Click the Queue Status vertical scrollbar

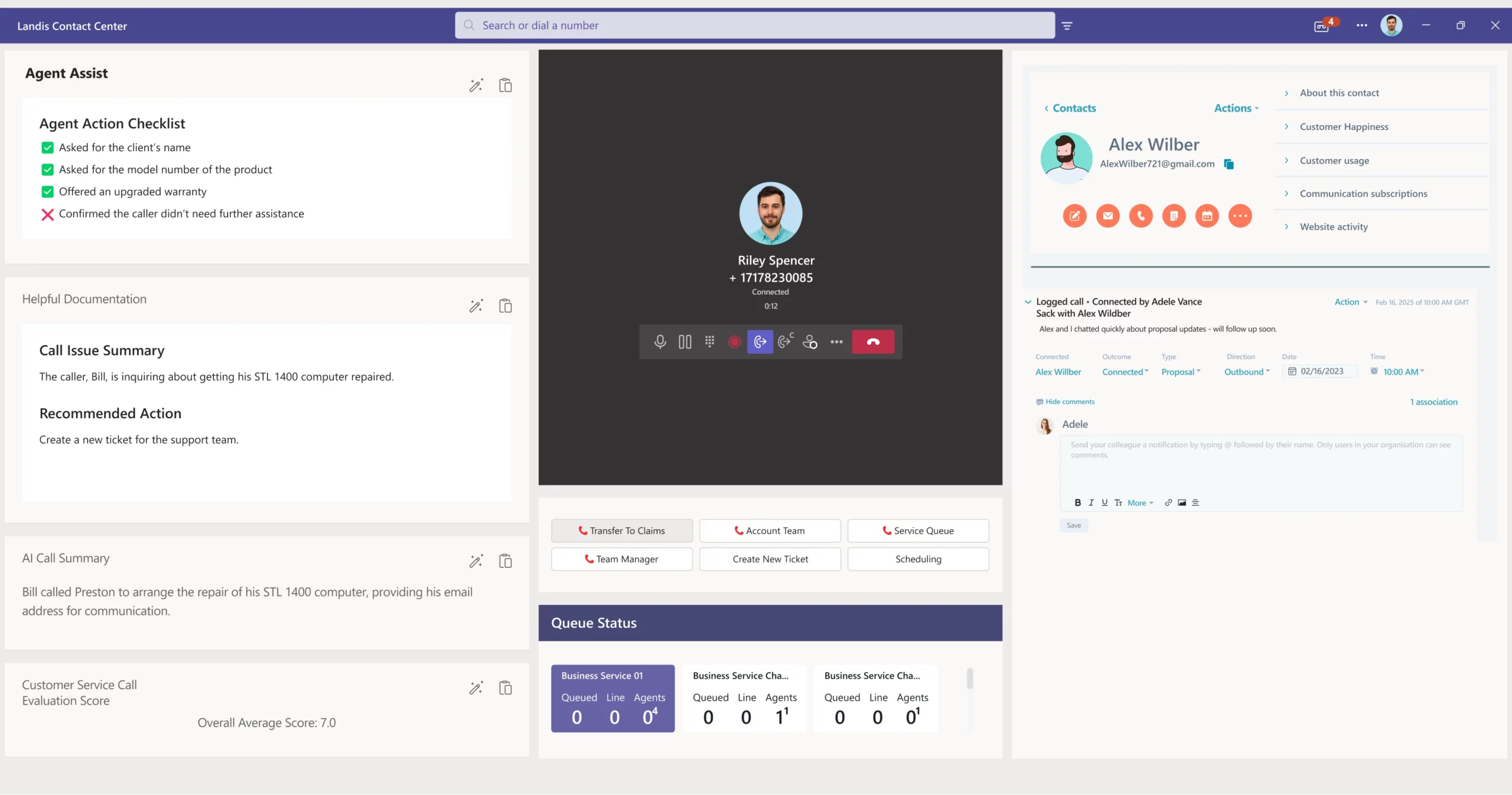970,679
